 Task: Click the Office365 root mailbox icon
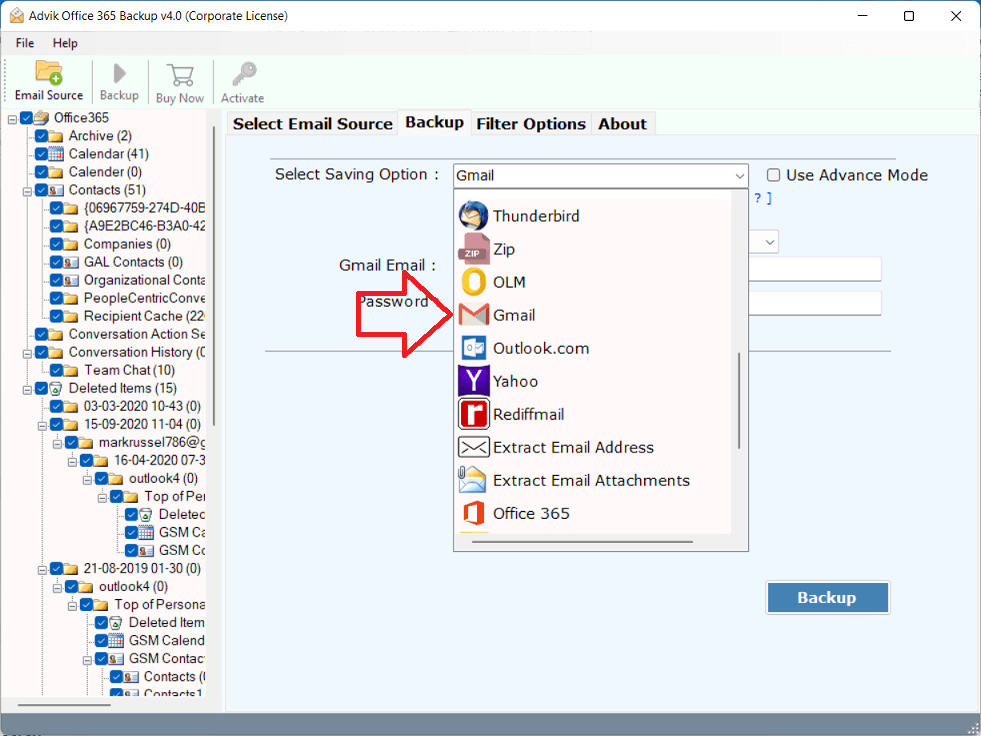tap(41, 118)
